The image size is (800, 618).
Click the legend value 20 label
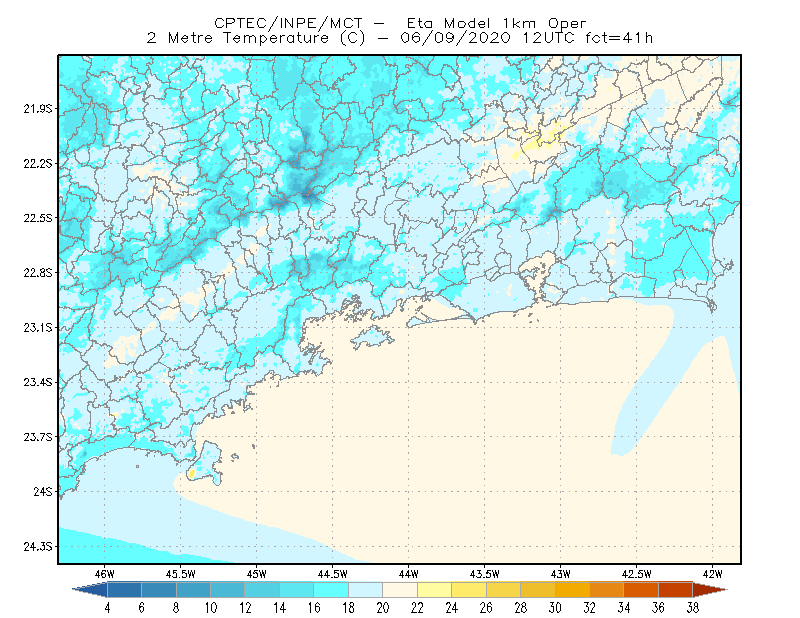383,608
